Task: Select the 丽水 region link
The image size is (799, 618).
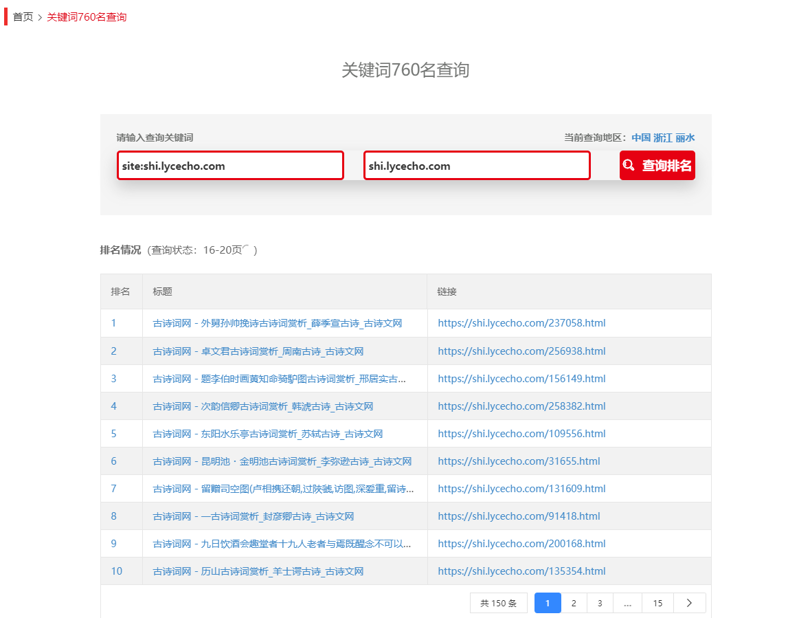Action: (685, 138)
